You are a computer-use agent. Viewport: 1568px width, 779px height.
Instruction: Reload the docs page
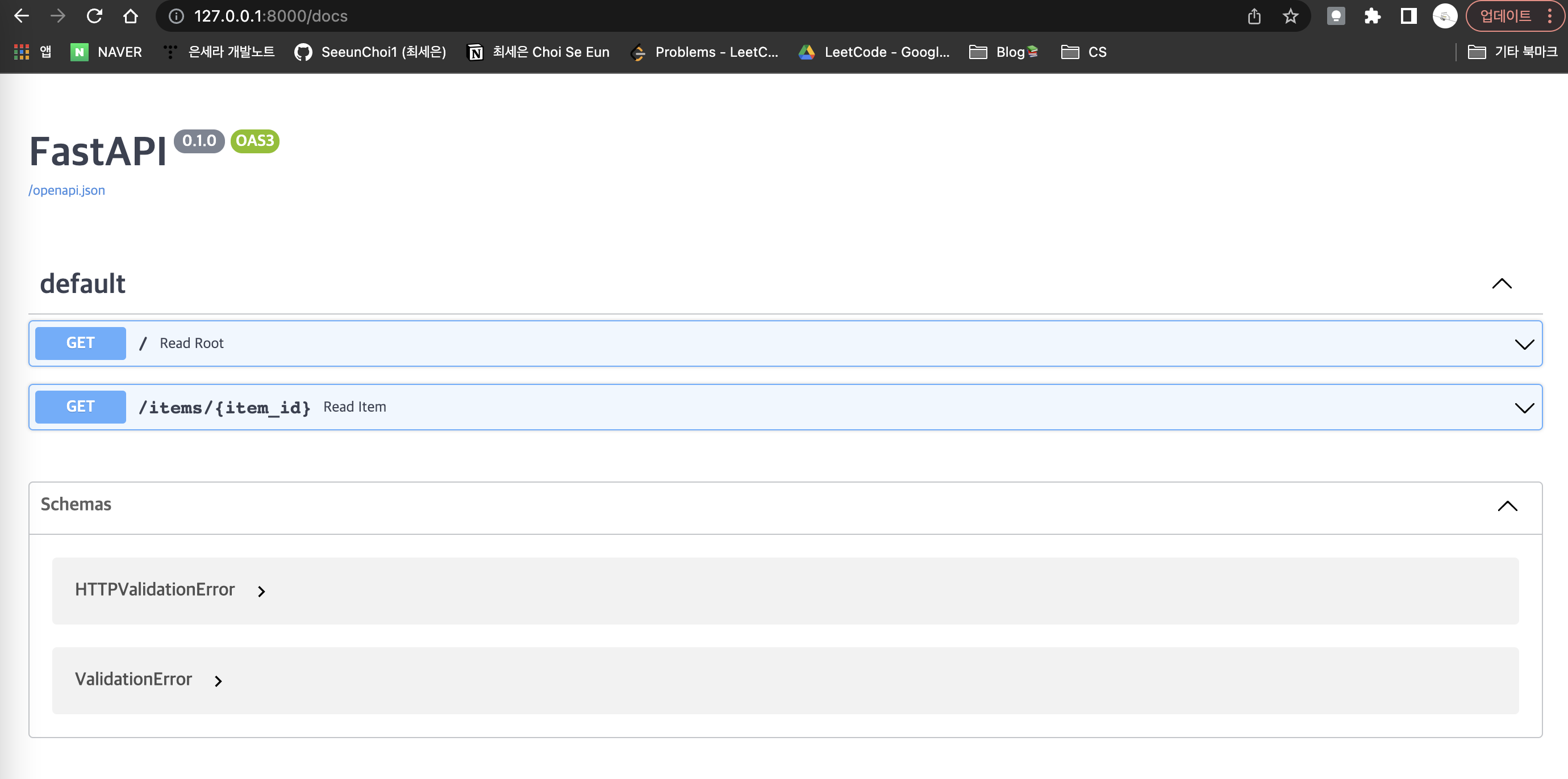(x=94, y=16)
